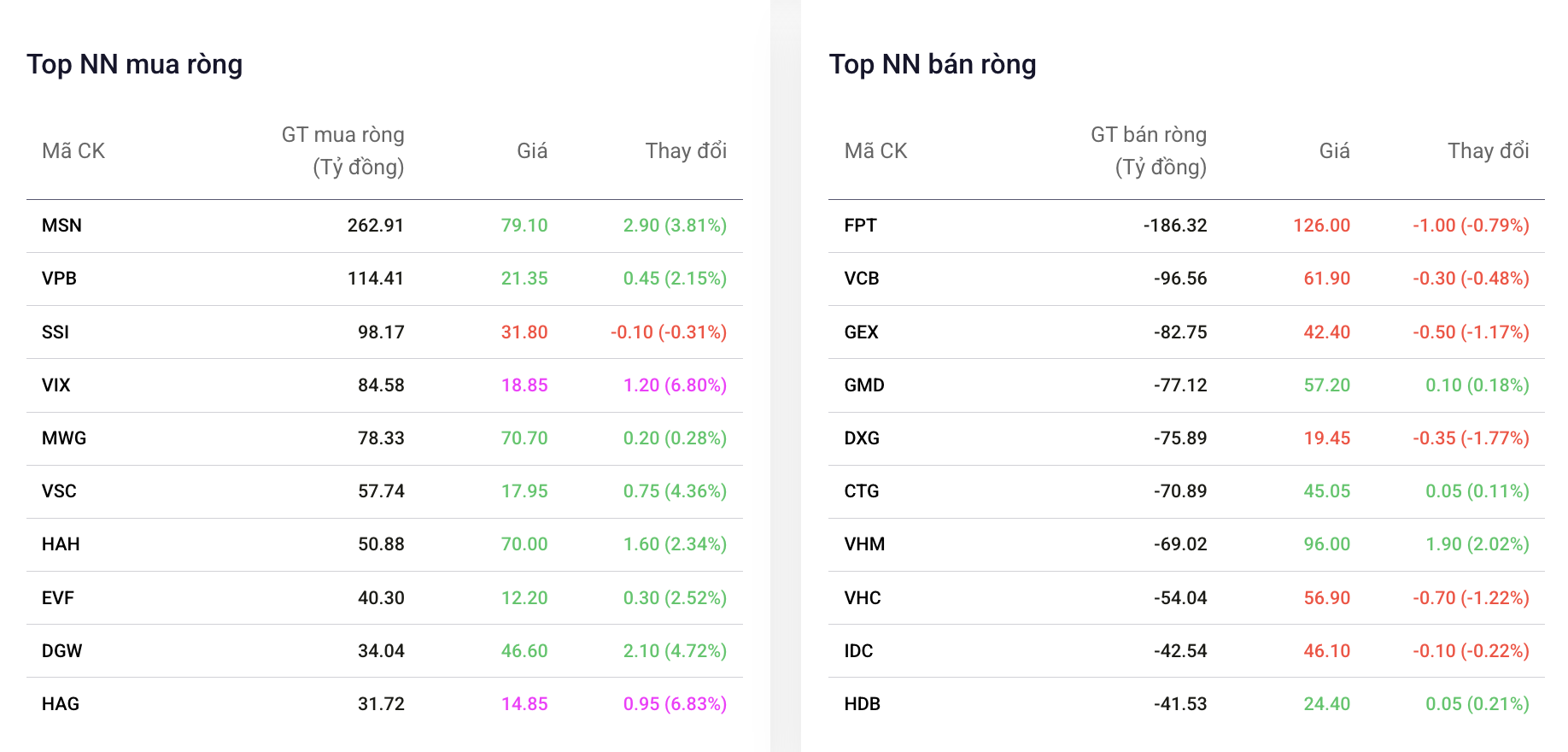Click the VHM change 1.90 (2.02%)
Viewport: 1568px width, 752px height.
tap(1477, 544)
